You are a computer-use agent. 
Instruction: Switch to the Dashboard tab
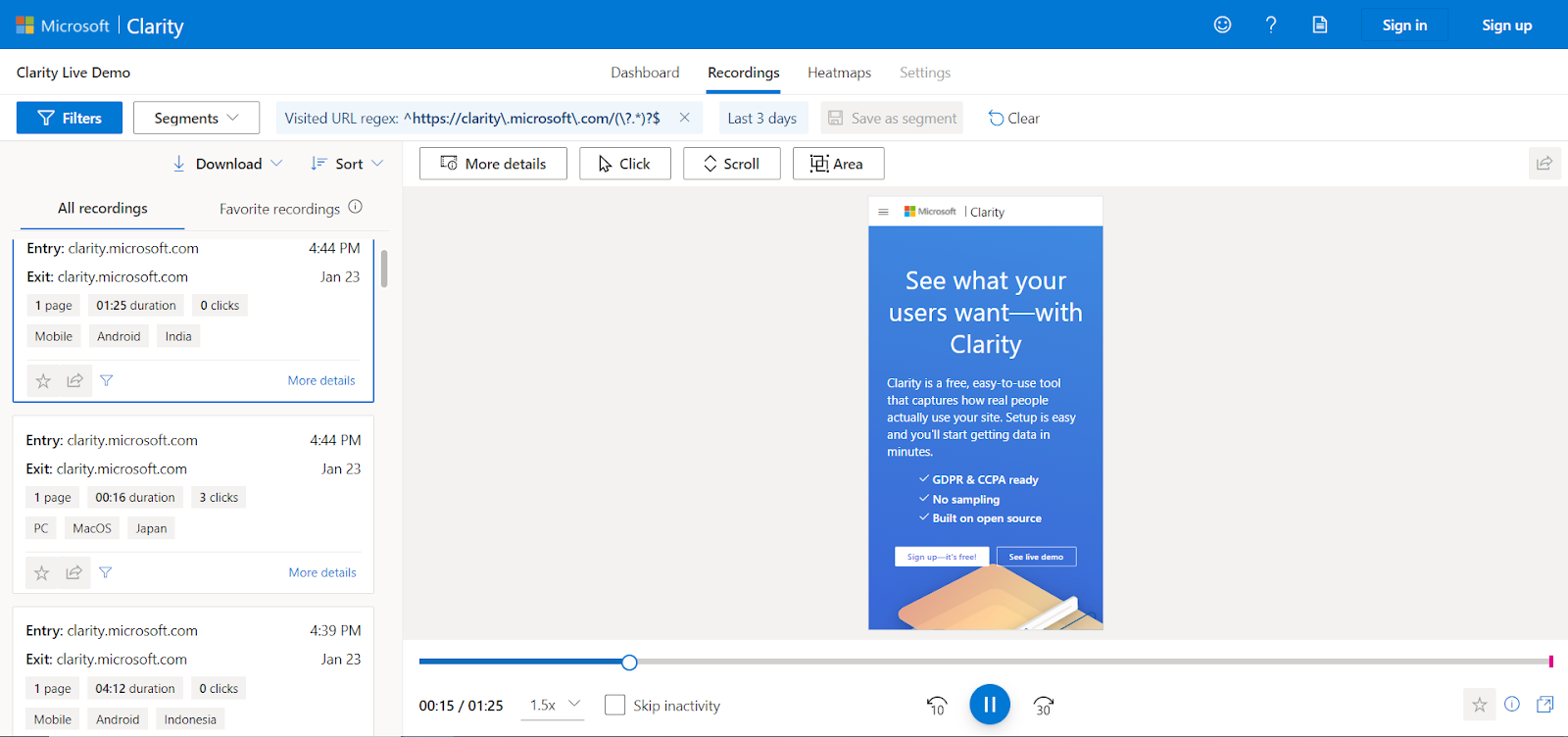(x=645, y=73)
